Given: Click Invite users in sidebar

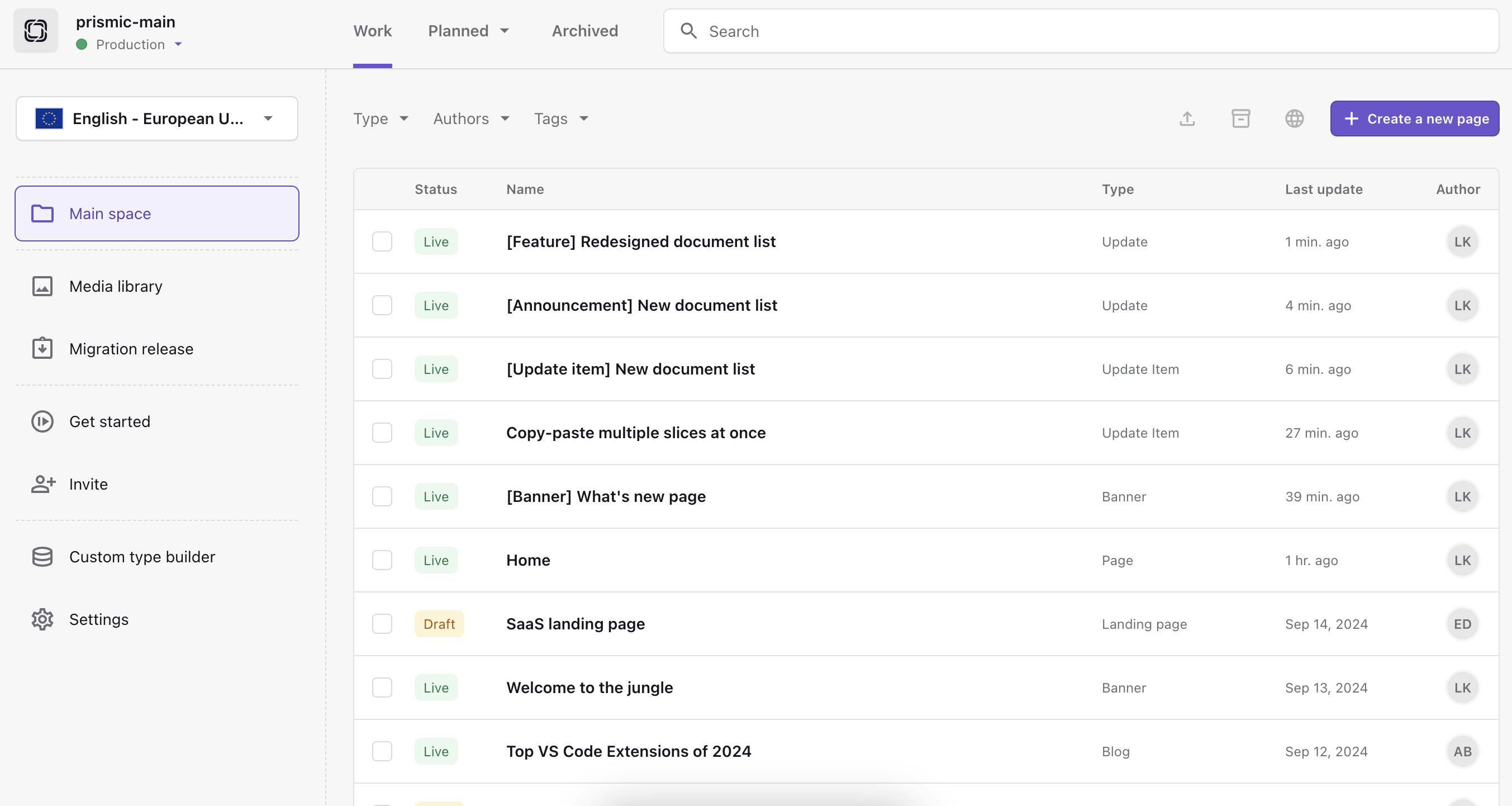Looking at the screenshot, I should tap(88, 484).
